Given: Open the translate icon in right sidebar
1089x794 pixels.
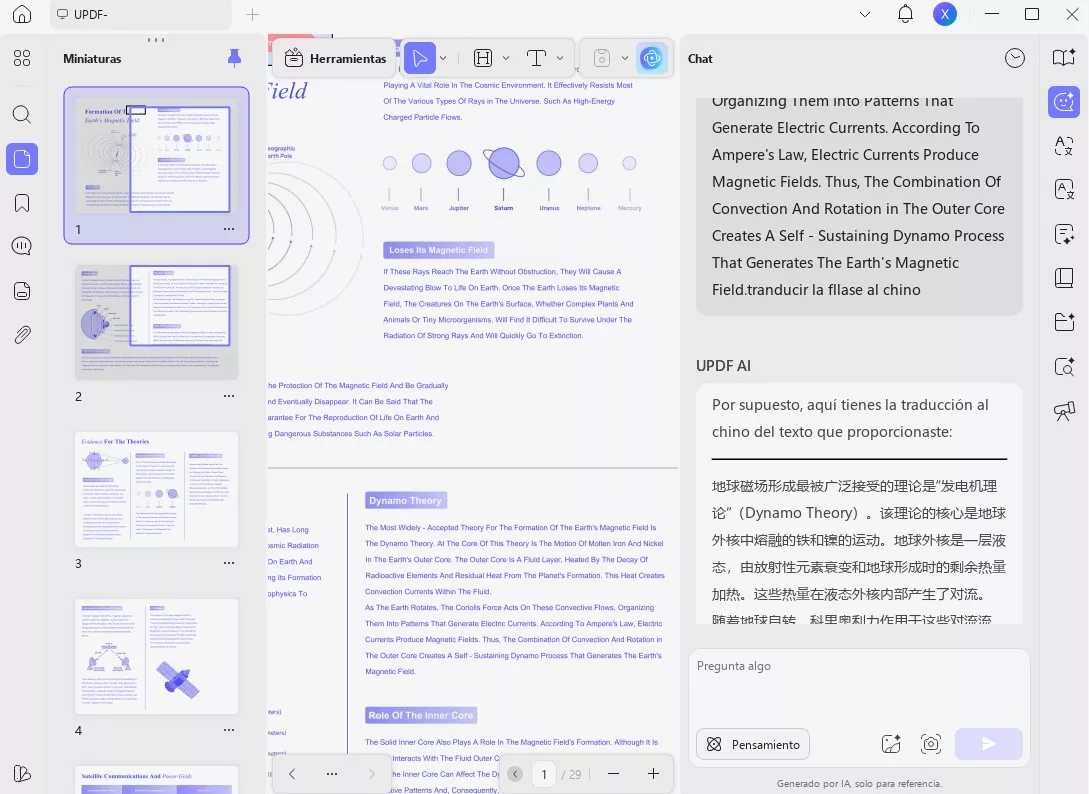Looking at the screenshot, I should point(1064,146).
